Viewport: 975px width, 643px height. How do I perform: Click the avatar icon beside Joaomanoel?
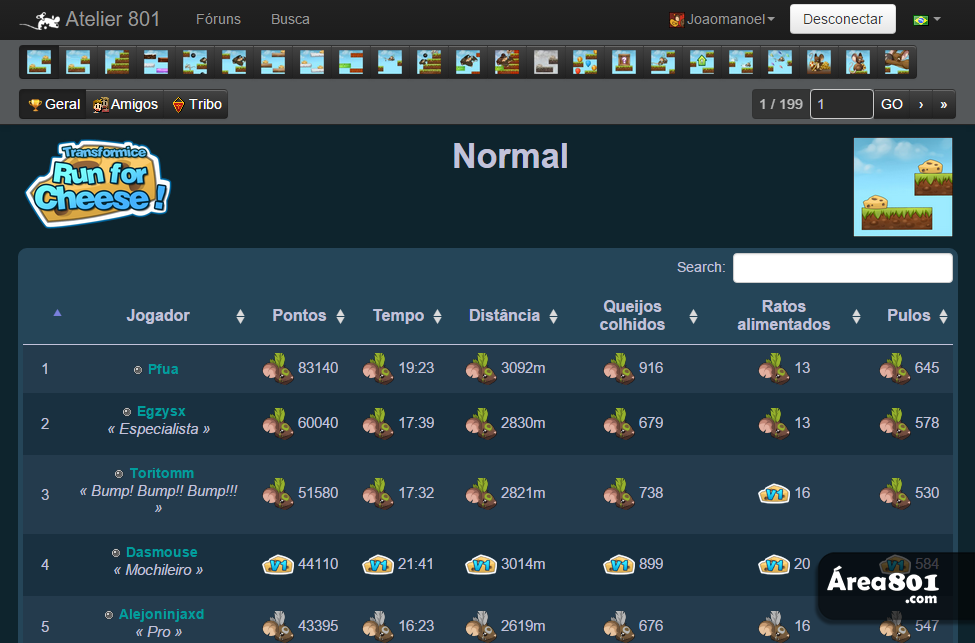click(x=677, y=20)
